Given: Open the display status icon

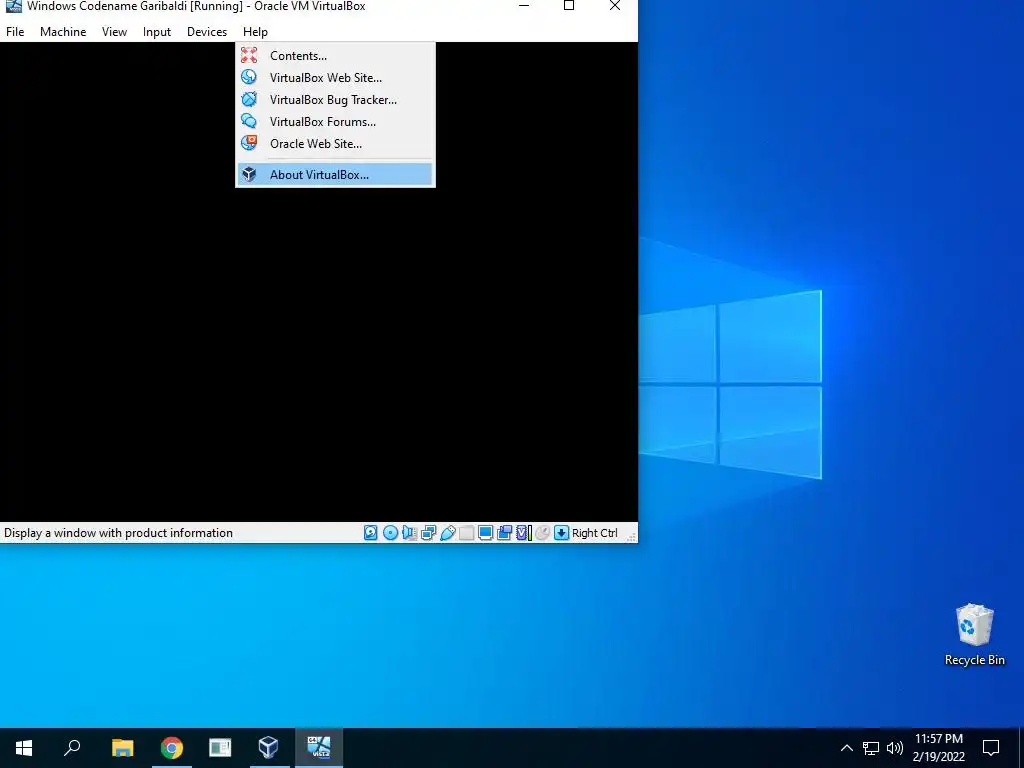Looking at the screenshot, I should (485, 533).
